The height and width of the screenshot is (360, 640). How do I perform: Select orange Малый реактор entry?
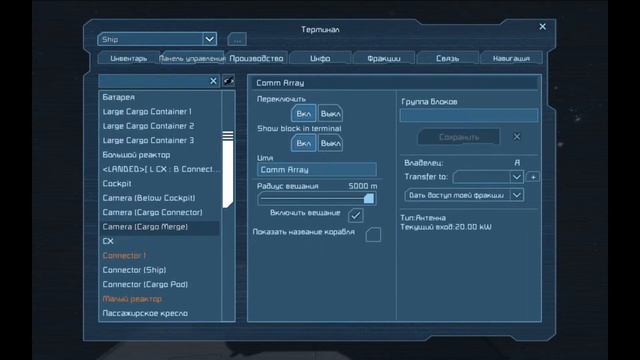(x=159, y=299)
